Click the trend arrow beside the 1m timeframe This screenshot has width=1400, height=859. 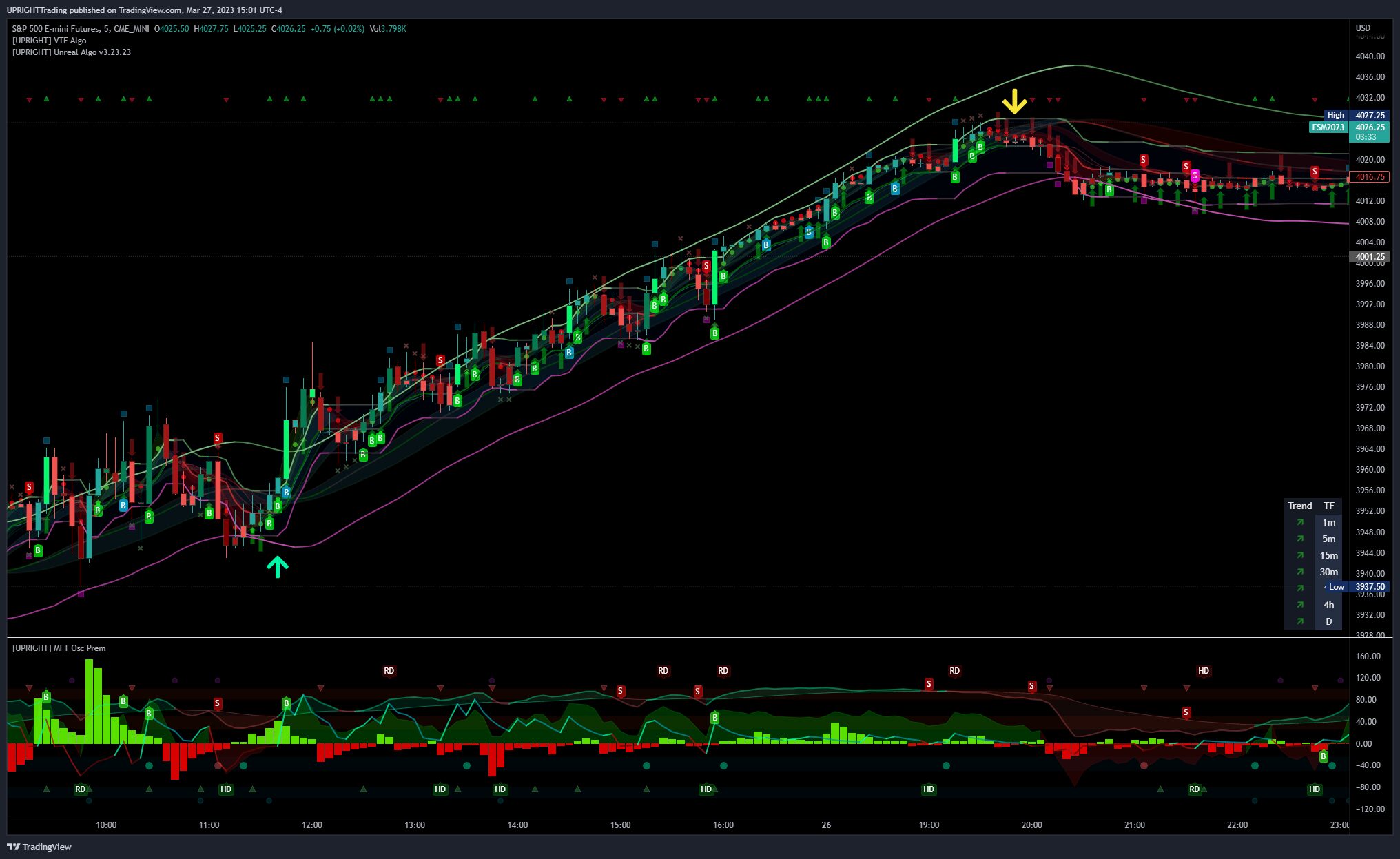coord(1300,522)
